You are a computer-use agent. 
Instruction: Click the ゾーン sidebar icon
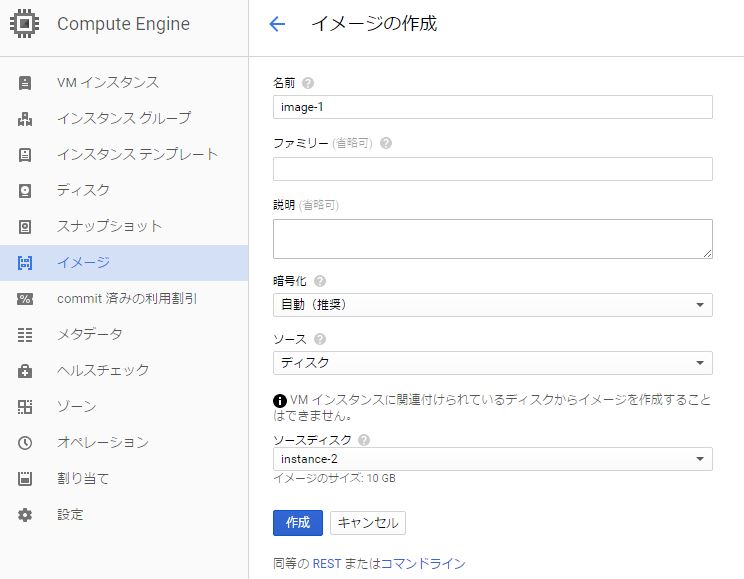click(25, 407)
